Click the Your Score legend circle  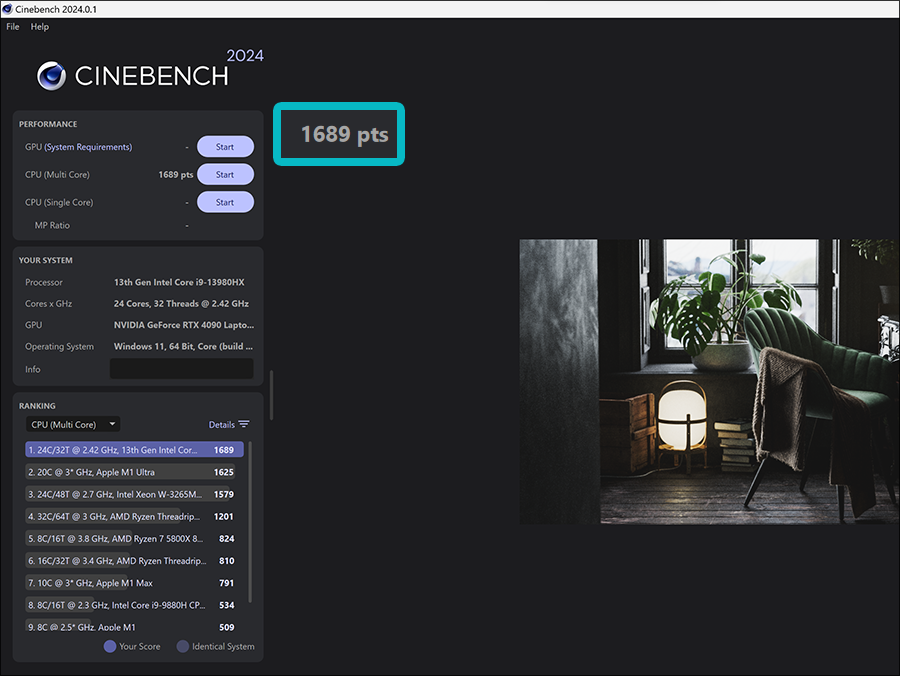coord(110,646)
